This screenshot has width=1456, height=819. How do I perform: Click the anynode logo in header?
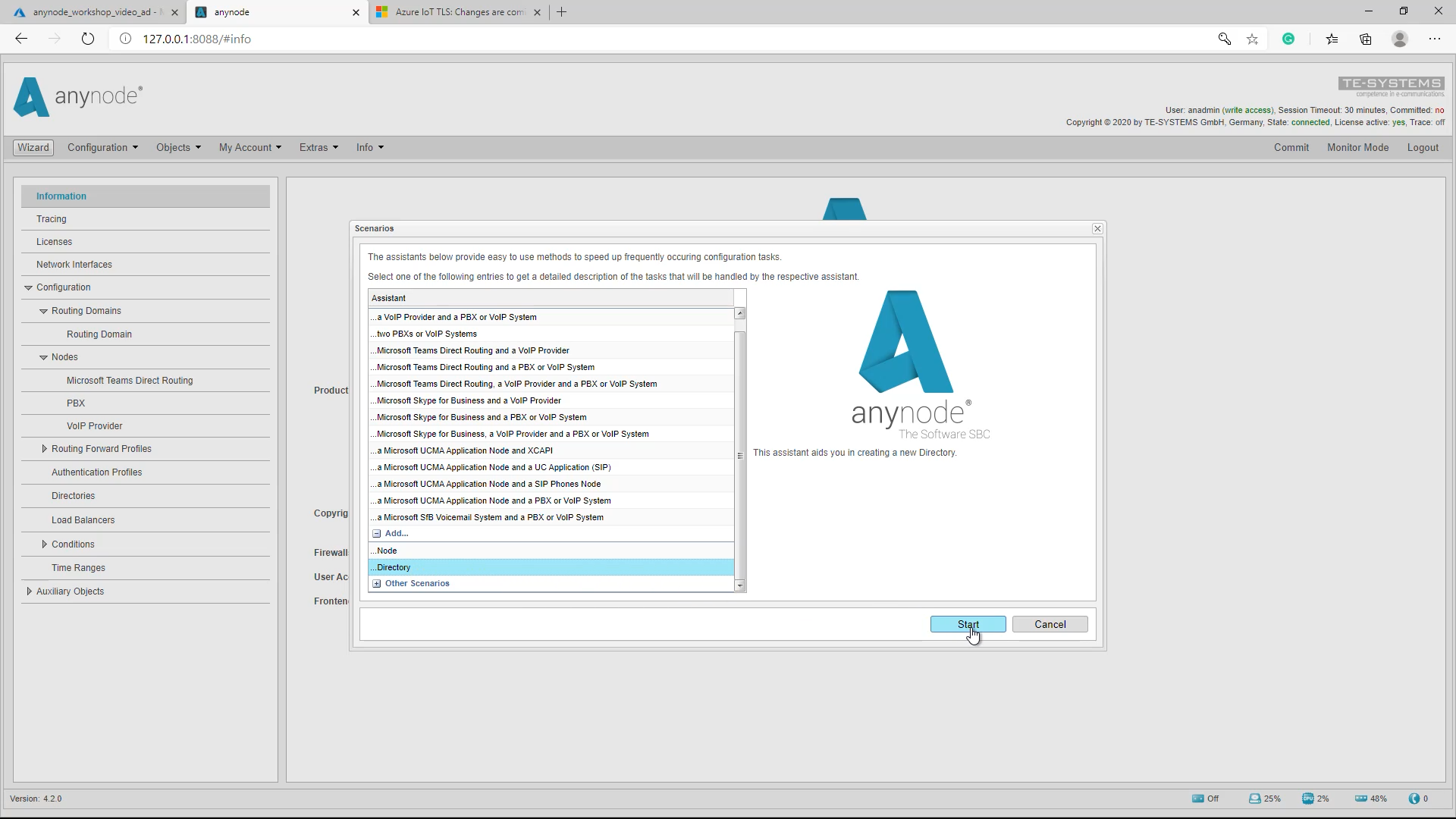[x=78, y=97]
